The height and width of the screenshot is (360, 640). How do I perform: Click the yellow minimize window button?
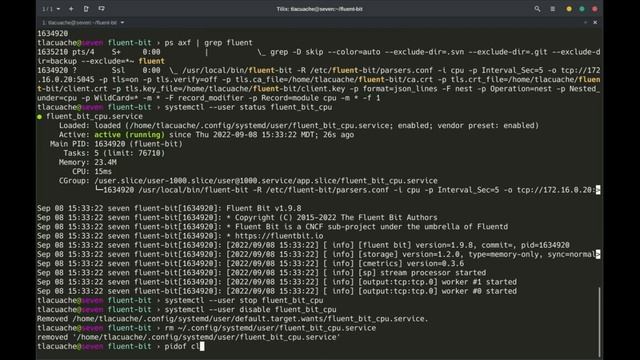tap(569, 9)
